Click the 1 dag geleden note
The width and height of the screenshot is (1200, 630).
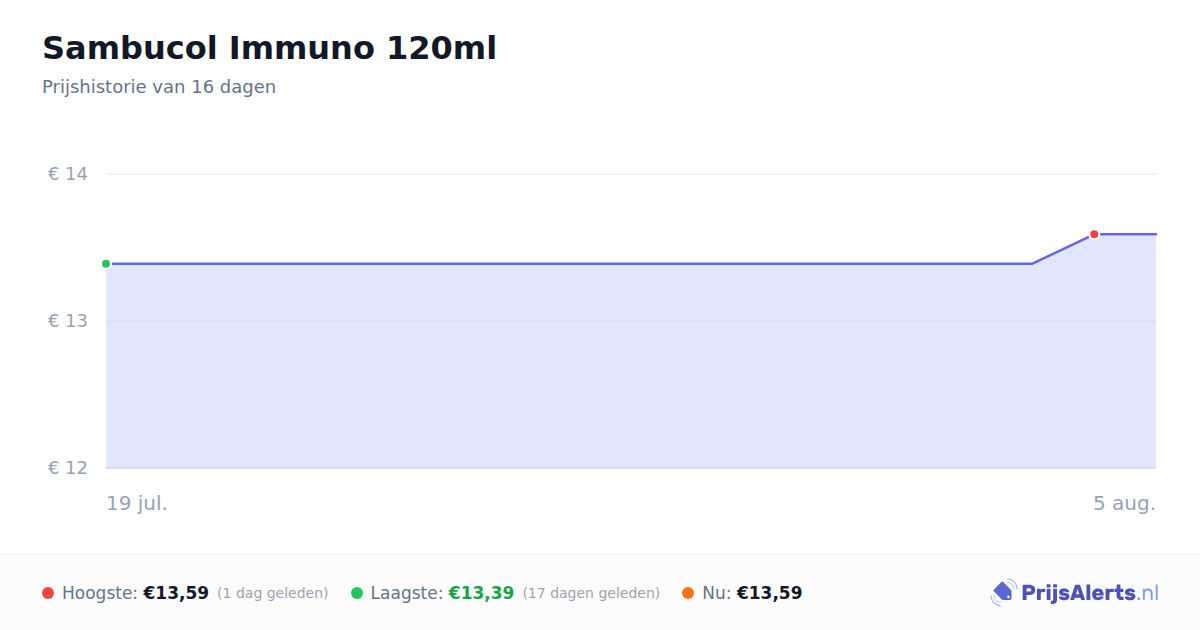pos(273,593)
